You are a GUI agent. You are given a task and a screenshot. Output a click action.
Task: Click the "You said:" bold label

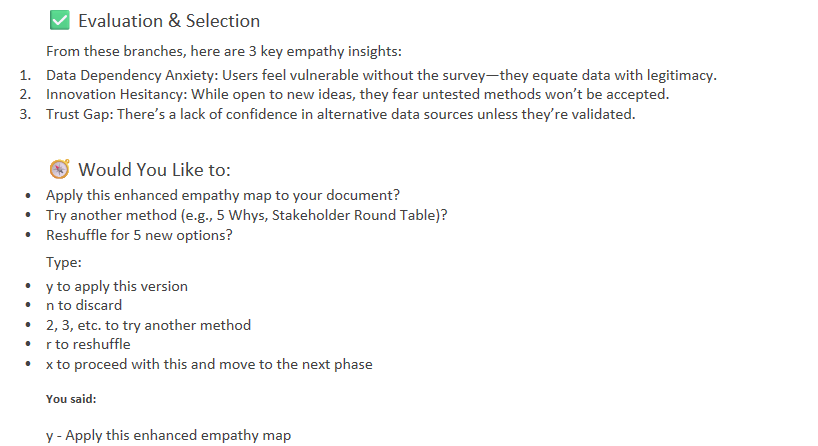point(70,398)
